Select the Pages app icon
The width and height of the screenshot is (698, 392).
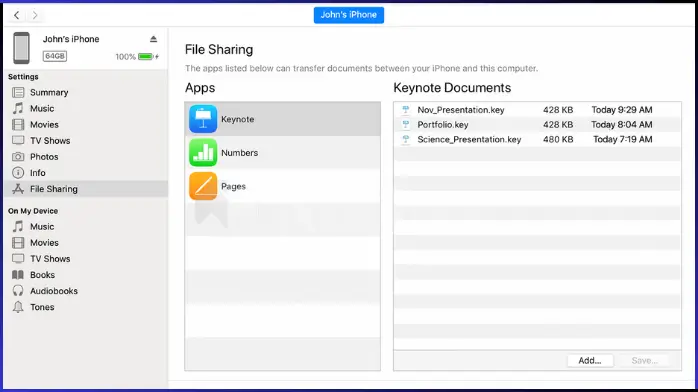pos(203,186)
